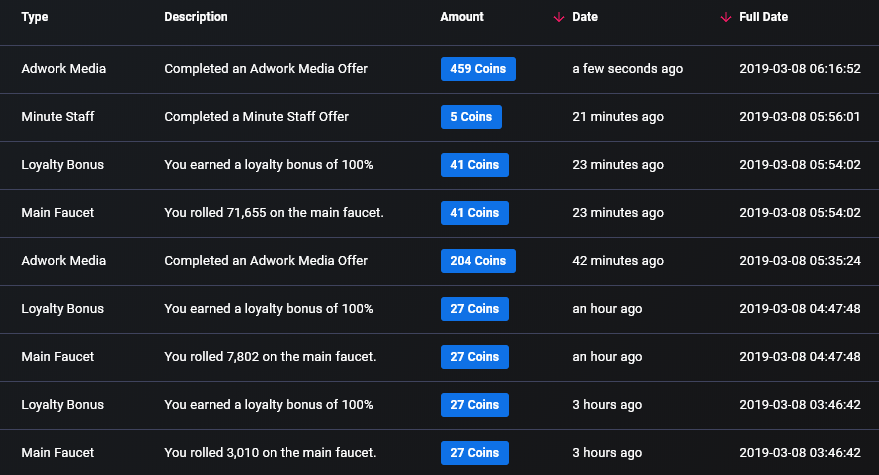Image resolution: width=879 pixels, height=475 pixels.
Task: Click the Date column header label
Action: point(585,17)
